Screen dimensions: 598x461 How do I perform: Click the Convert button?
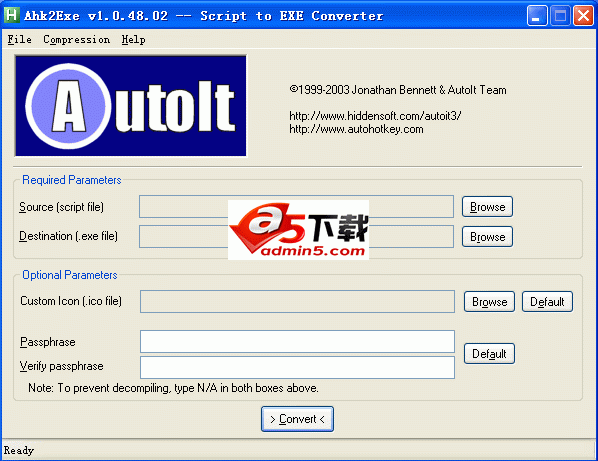point(297,419)
